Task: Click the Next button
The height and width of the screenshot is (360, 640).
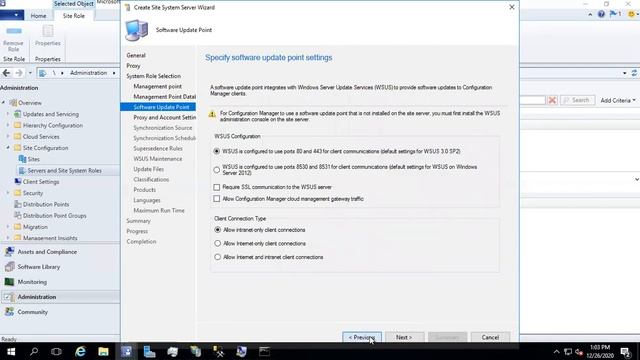Action: click(404, 337)
